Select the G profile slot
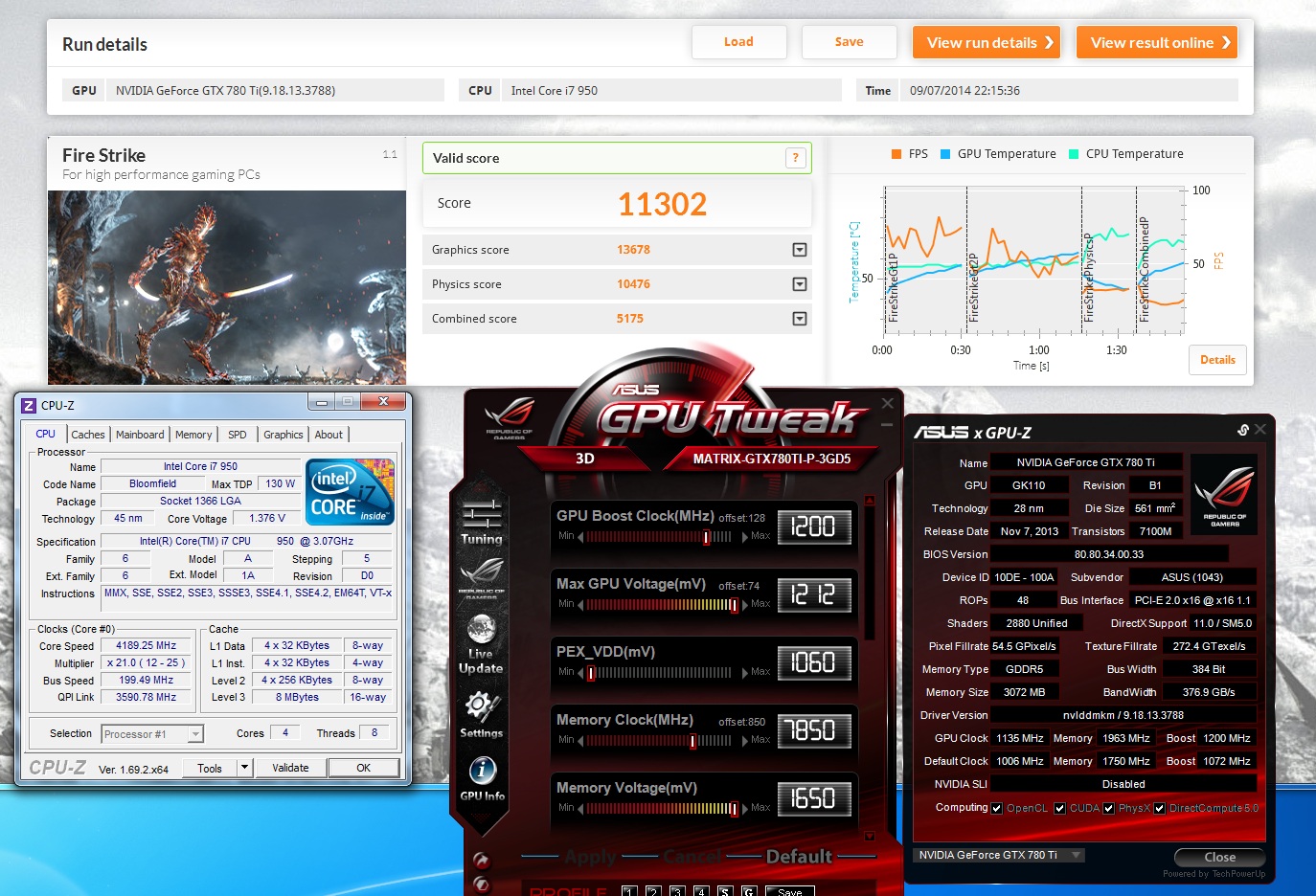Screen dimensions: 1316x896 (748, 891)
